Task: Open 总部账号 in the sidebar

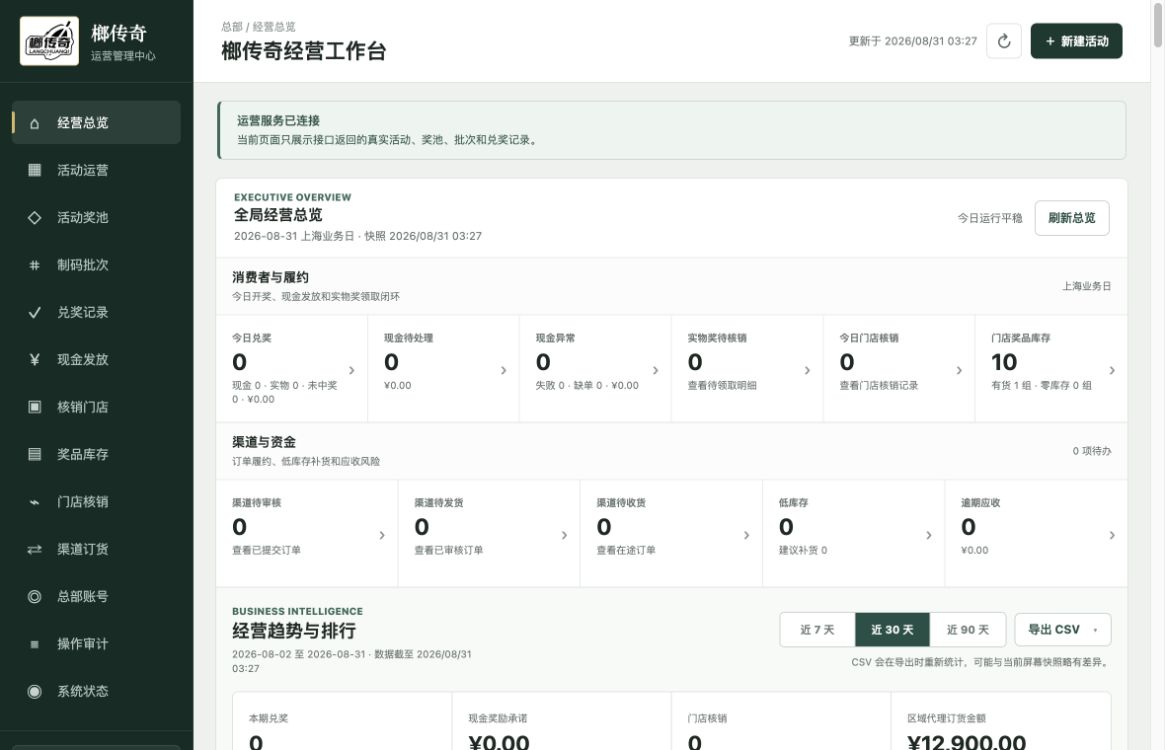Action: click(x=96, y=596)
